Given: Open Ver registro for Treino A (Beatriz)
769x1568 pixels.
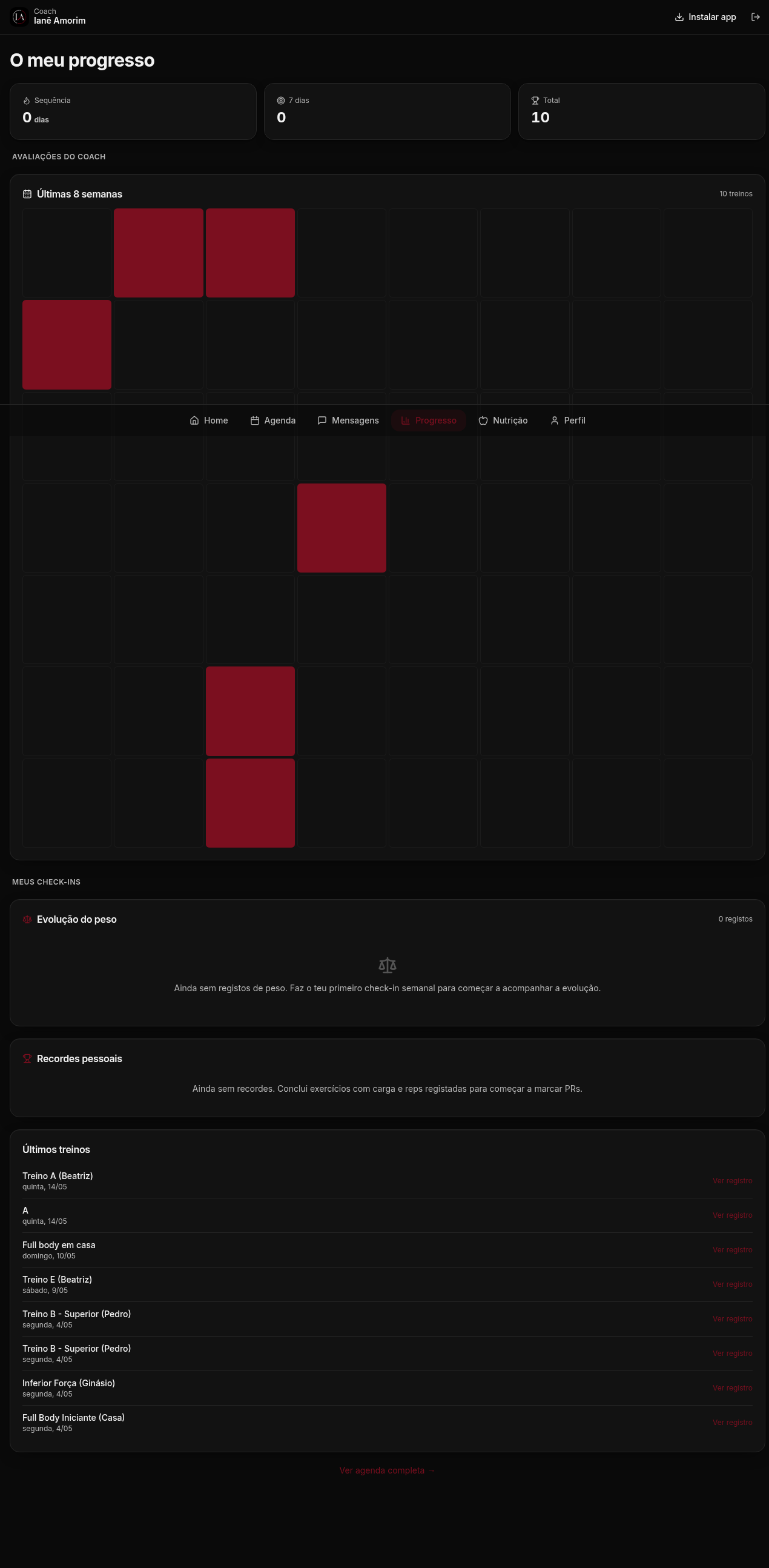Looking at the screenshot, I should tap(733, 1181).
